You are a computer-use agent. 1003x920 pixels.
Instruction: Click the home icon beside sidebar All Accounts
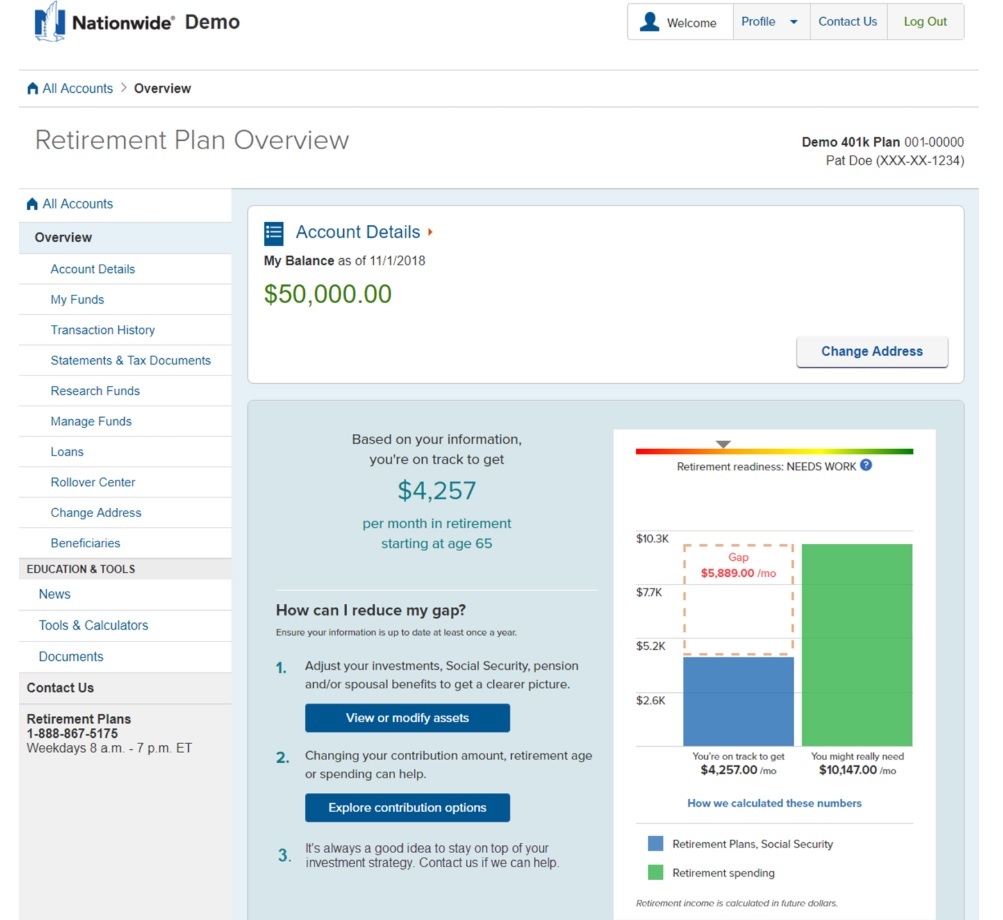33,203
